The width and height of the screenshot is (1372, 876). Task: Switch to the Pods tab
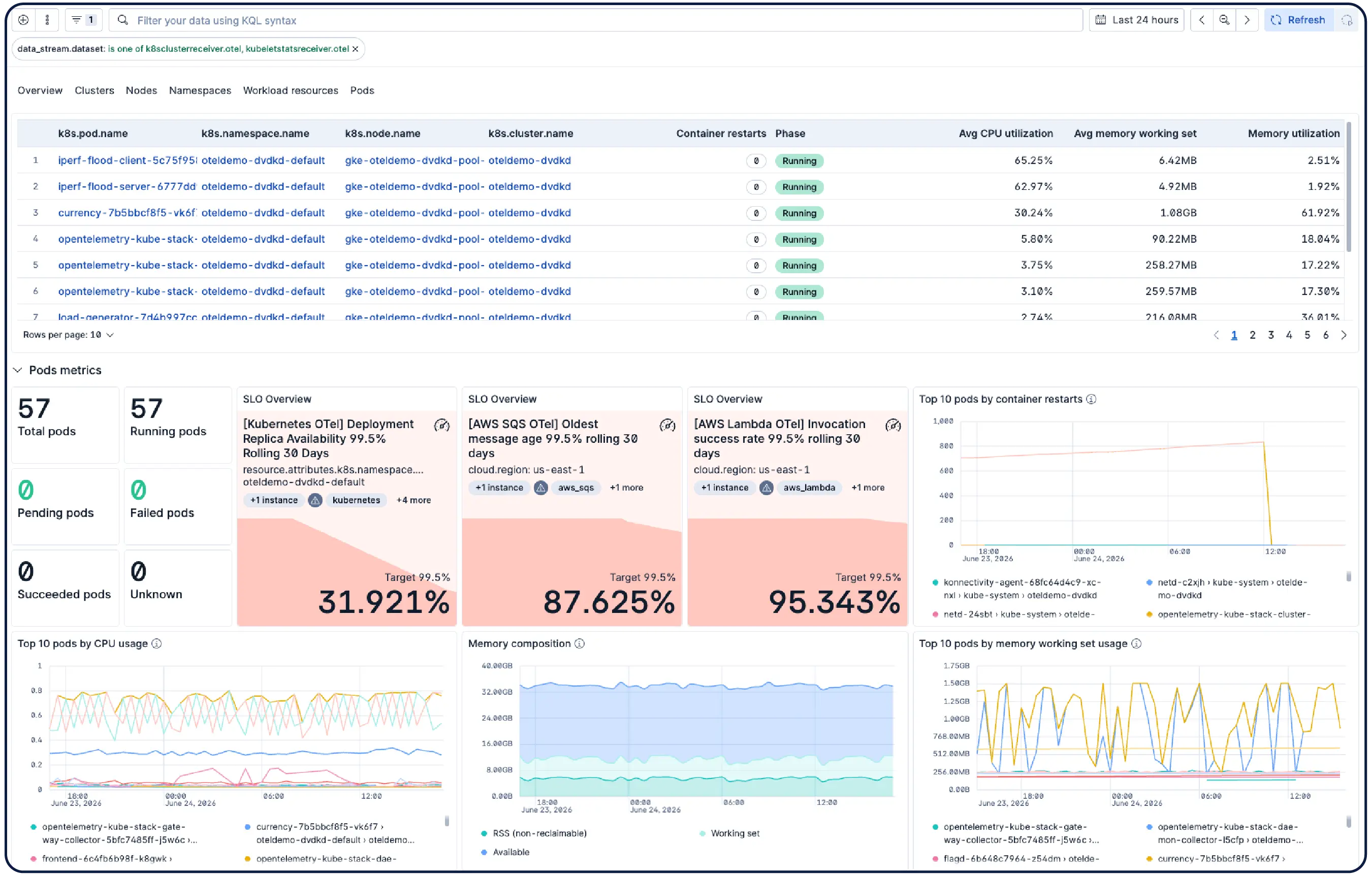point(362,90)
